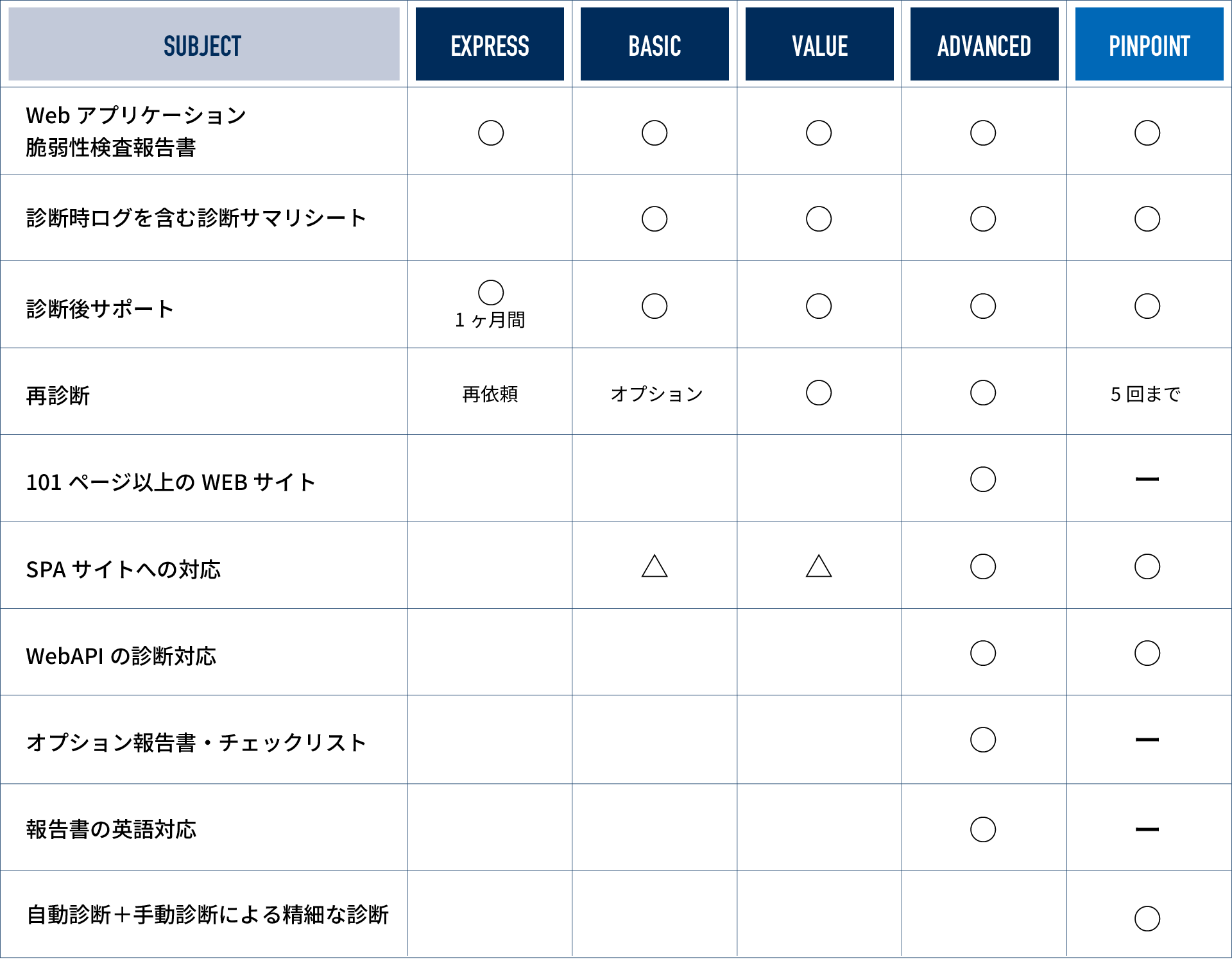The height and width of the screenshot is (959, 1232).
Task: Open the VALUE plan header
Action: [x=819, y=44]
